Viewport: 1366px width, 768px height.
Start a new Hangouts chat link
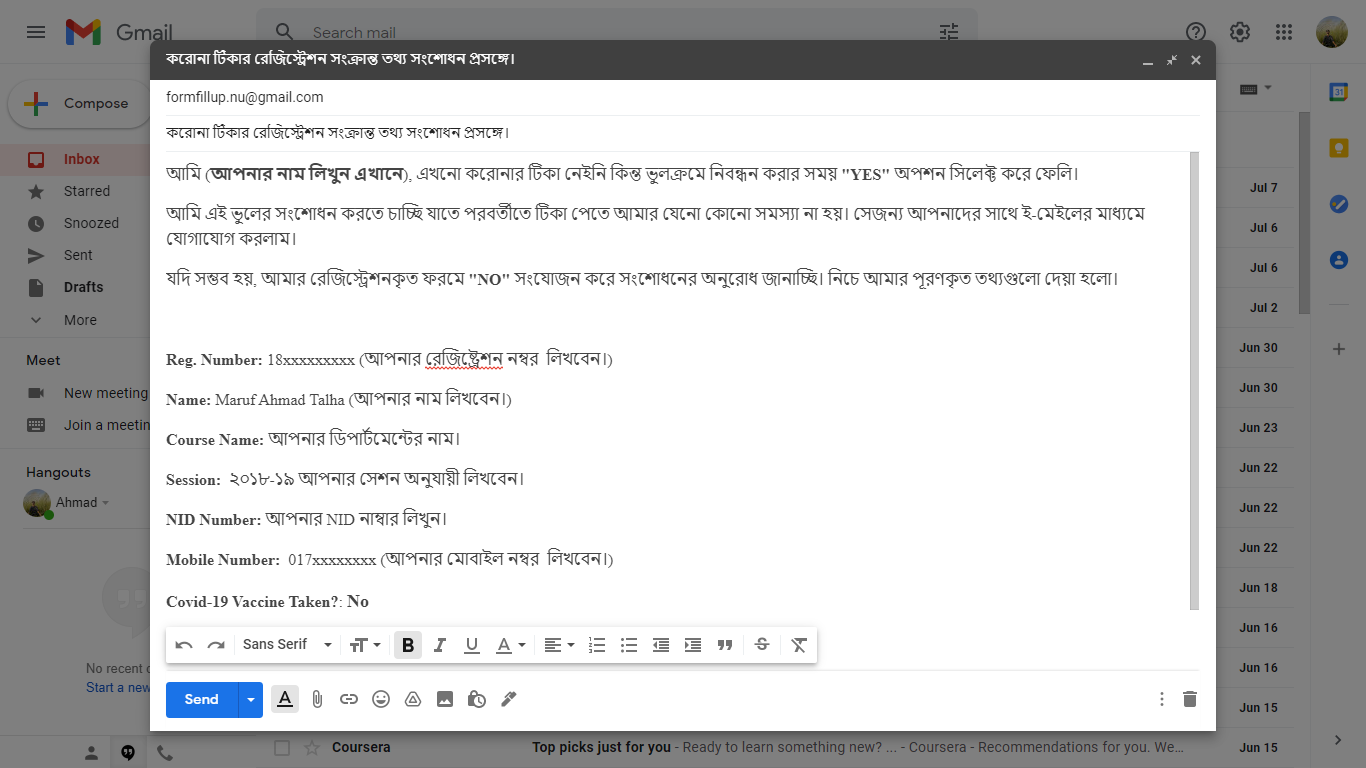pyautogui.click(x=118, y=687)
